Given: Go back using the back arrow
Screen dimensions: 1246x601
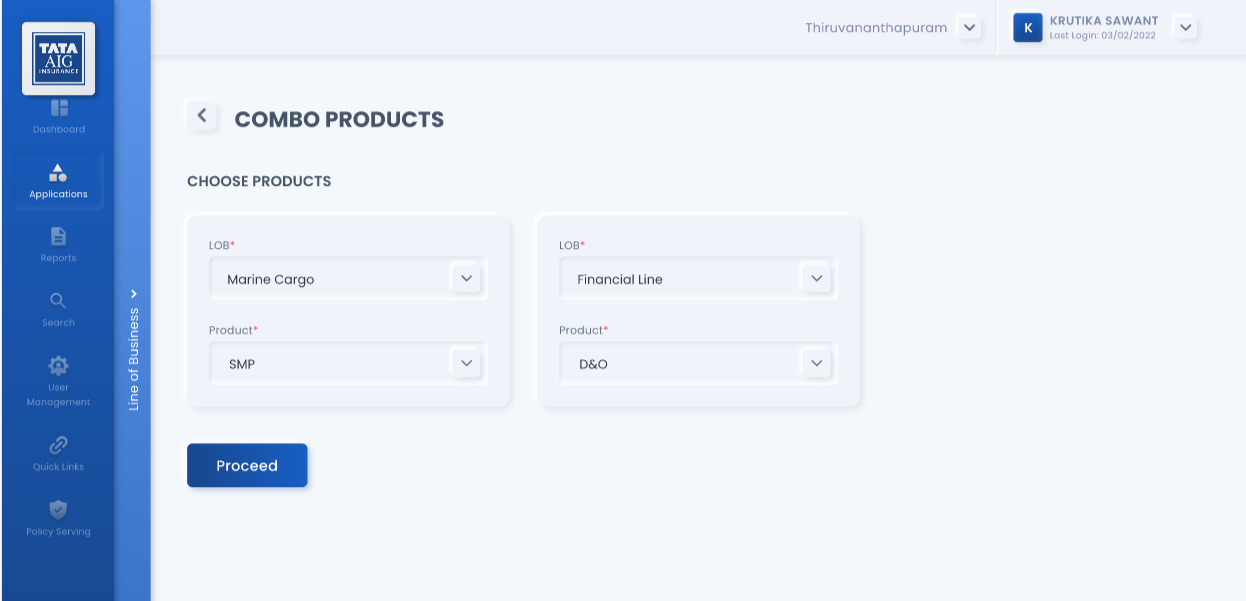Looking at the screenshot, I should pyautogui.click(x=202, y=116).
